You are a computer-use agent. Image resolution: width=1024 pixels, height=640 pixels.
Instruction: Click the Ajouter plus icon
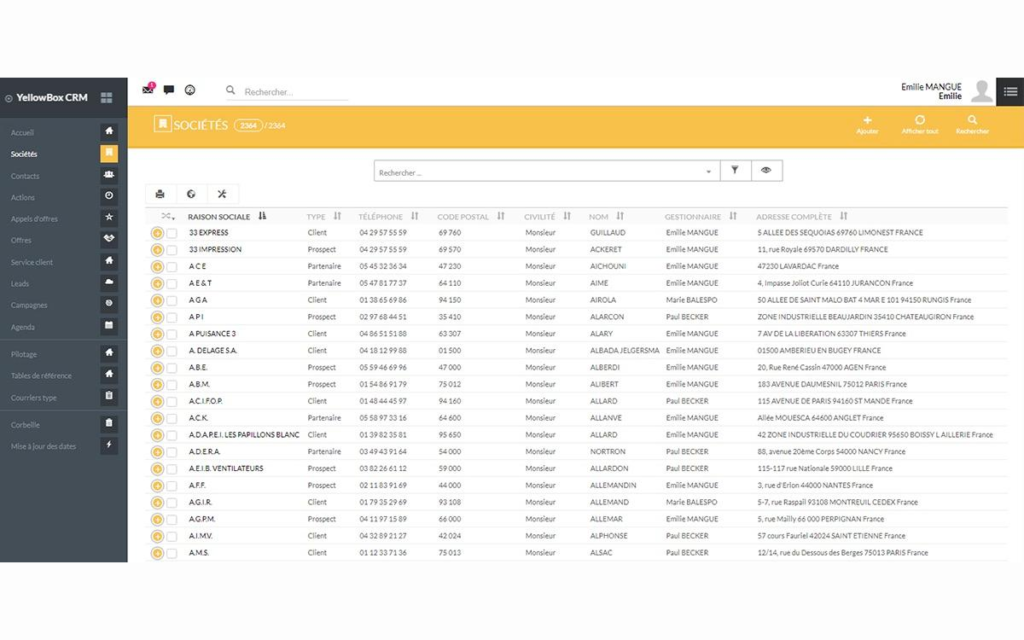point(867,120)
